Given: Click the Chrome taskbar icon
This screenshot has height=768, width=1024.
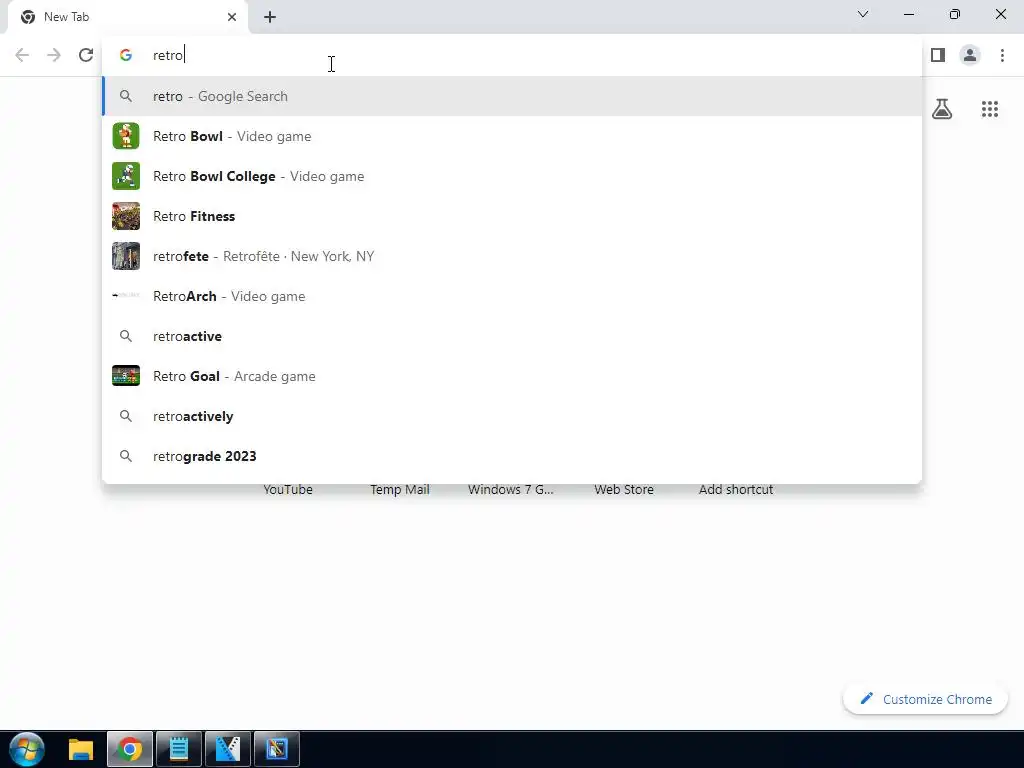Looking at the screenshot, I should click(x=129, y=749).
